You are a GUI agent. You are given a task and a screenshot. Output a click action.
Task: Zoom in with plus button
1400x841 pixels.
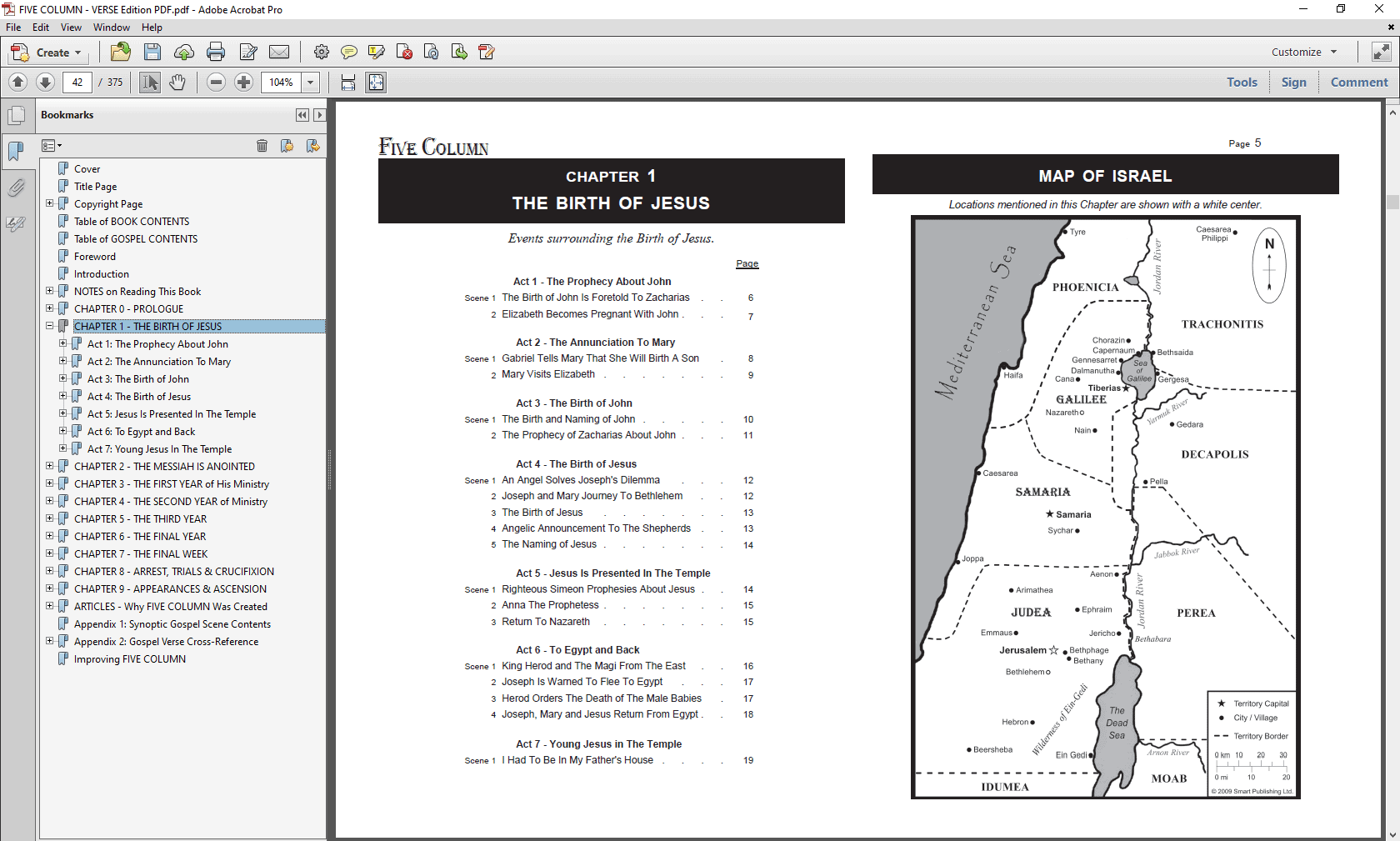point(243,82)
